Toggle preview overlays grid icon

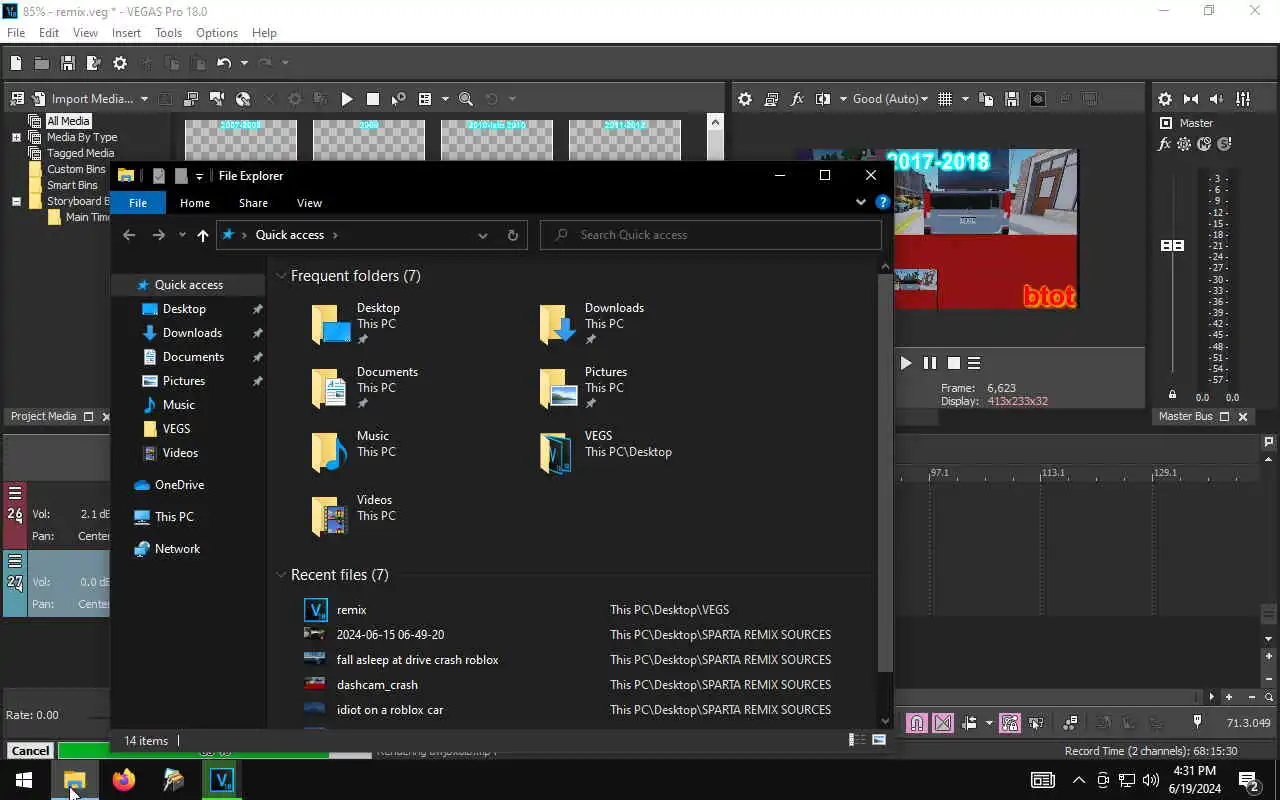click(x=946, y=99)
